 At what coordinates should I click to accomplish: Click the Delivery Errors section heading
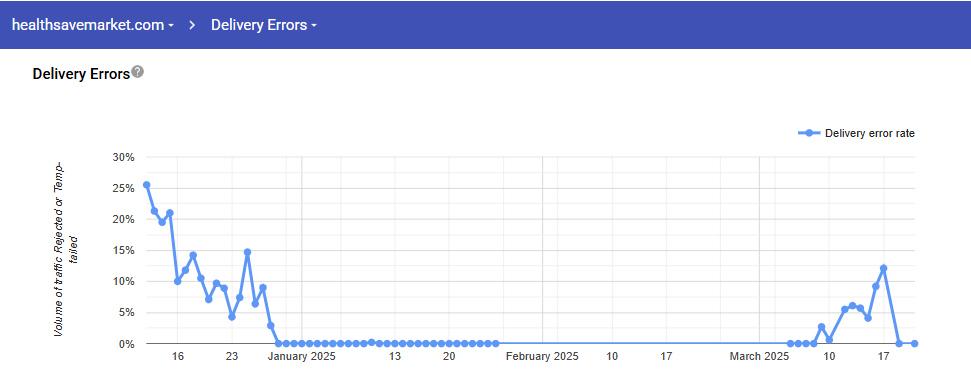[x=81, y=74]
